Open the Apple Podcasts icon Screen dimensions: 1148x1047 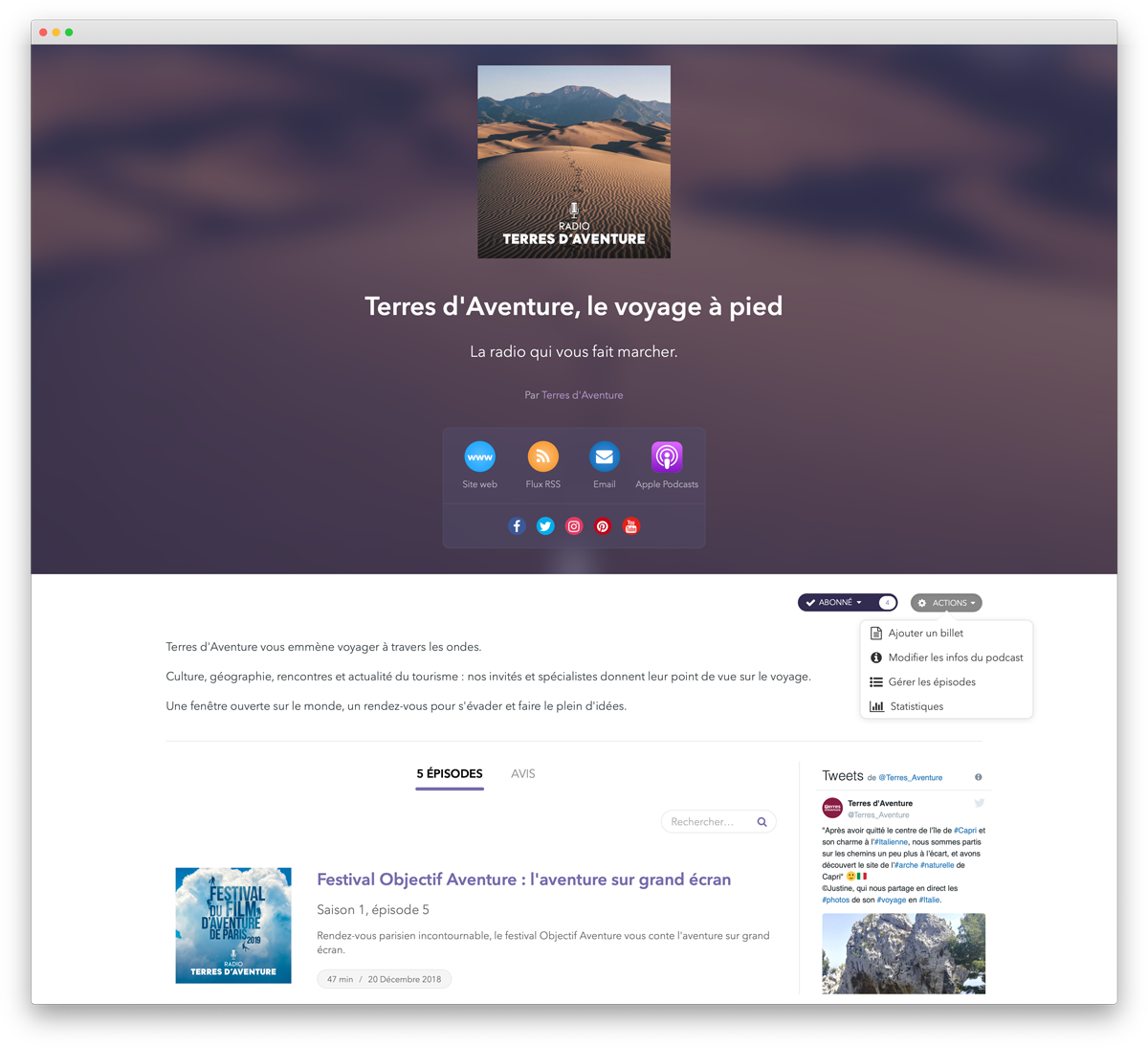pos(667,457)
